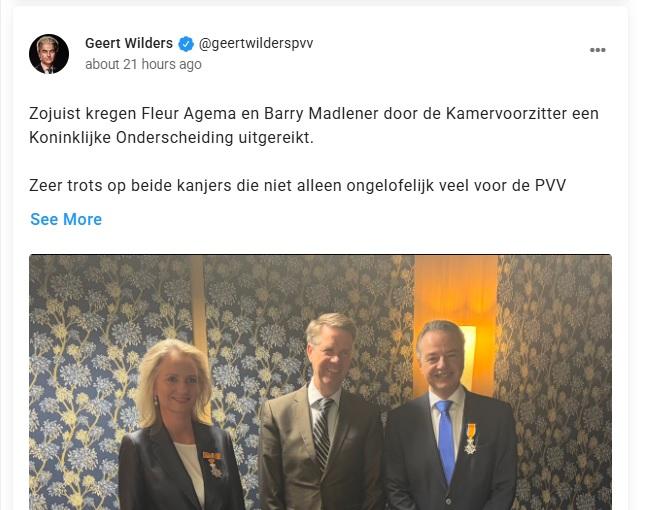Click the striped tie in the photo

click(323, 432)
